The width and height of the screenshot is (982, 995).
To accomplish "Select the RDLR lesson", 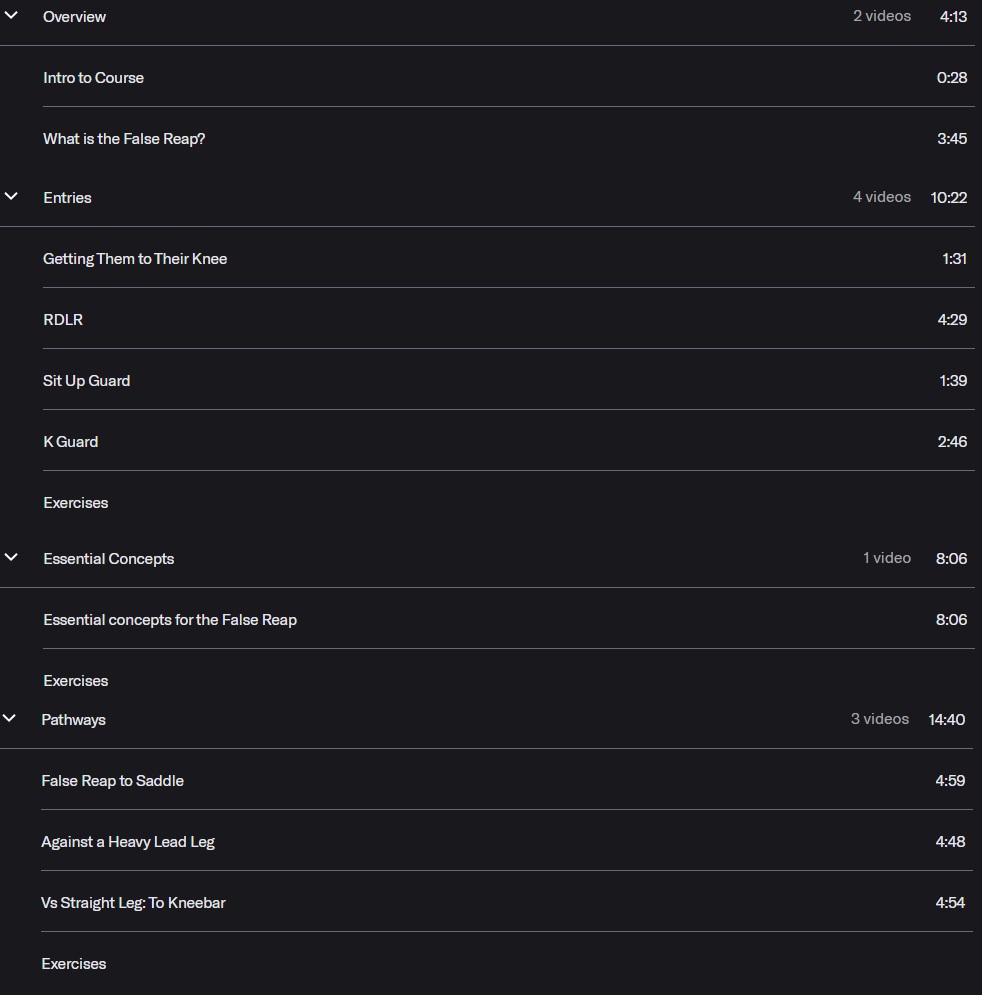I will pyautogui.click(x=63, y=320).
